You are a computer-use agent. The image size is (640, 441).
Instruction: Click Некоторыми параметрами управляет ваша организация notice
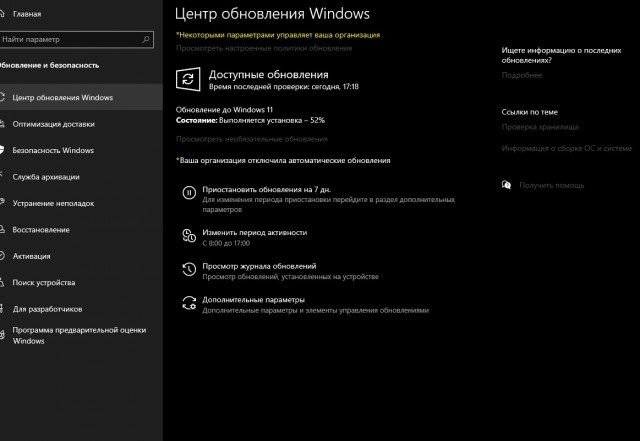[278, 35]
